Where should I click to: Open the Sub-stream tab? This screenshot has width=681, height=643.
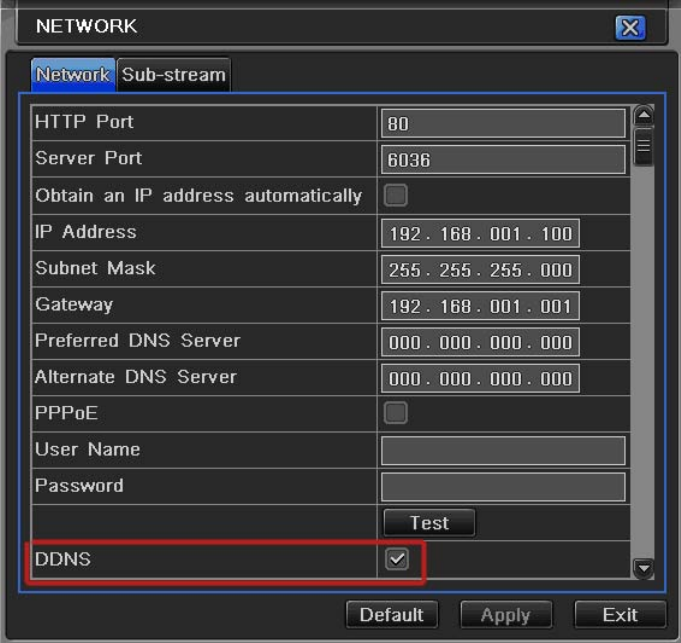[x=174, y=75]
